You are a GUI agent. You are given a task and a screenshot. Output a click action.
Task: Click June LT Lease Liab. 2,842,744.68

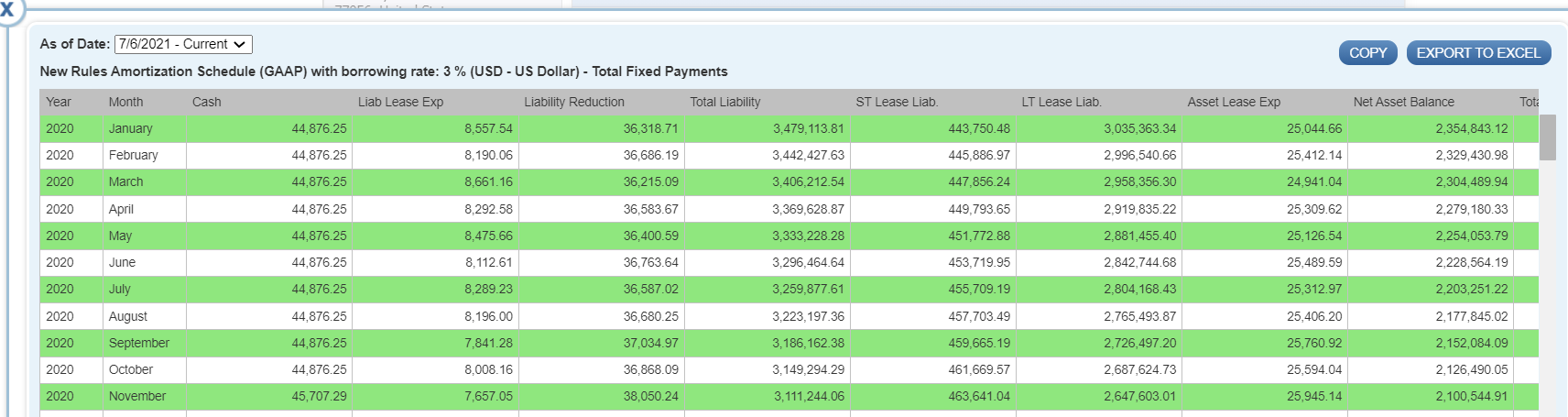[x=1140, y=262]
